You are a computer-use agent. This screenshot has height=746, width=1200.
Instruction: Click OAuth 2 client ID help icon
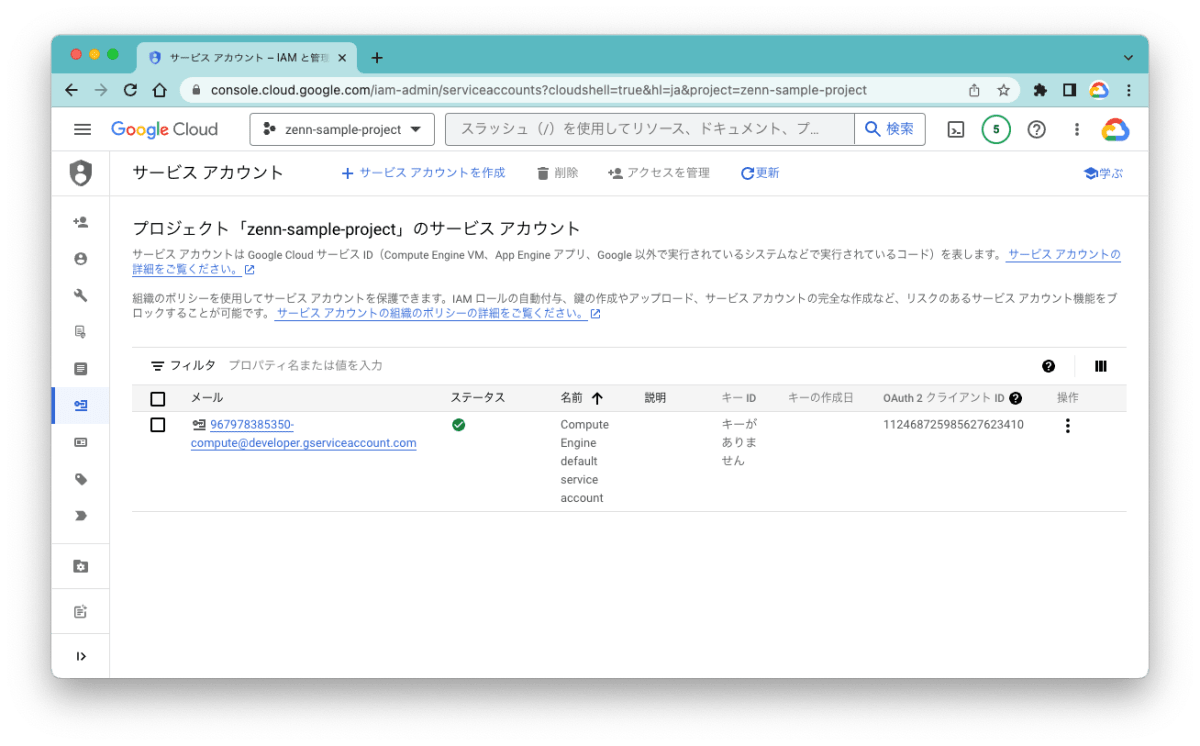tap(1016, 398)
